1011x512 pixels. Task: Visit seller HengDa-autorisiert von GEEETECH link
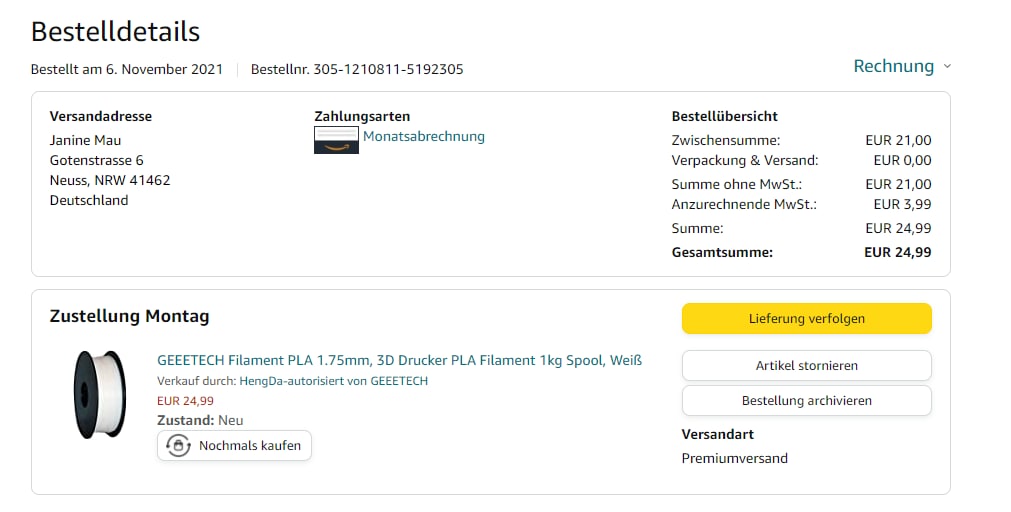pyautogui.click(x=334, y=381)
